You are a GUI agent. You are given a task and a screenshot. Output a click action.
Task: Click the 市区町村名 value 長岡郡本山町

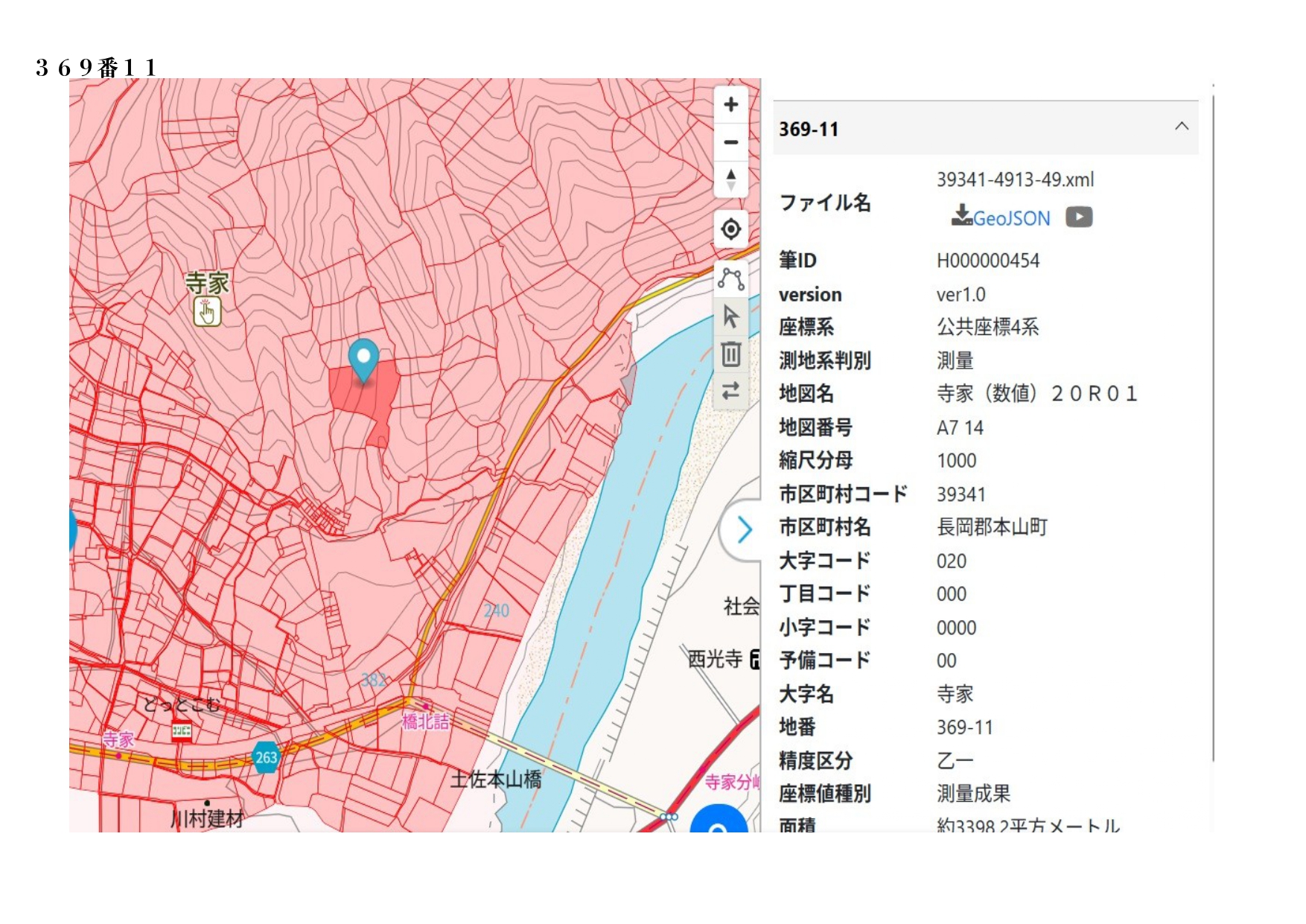click(992, 527)
